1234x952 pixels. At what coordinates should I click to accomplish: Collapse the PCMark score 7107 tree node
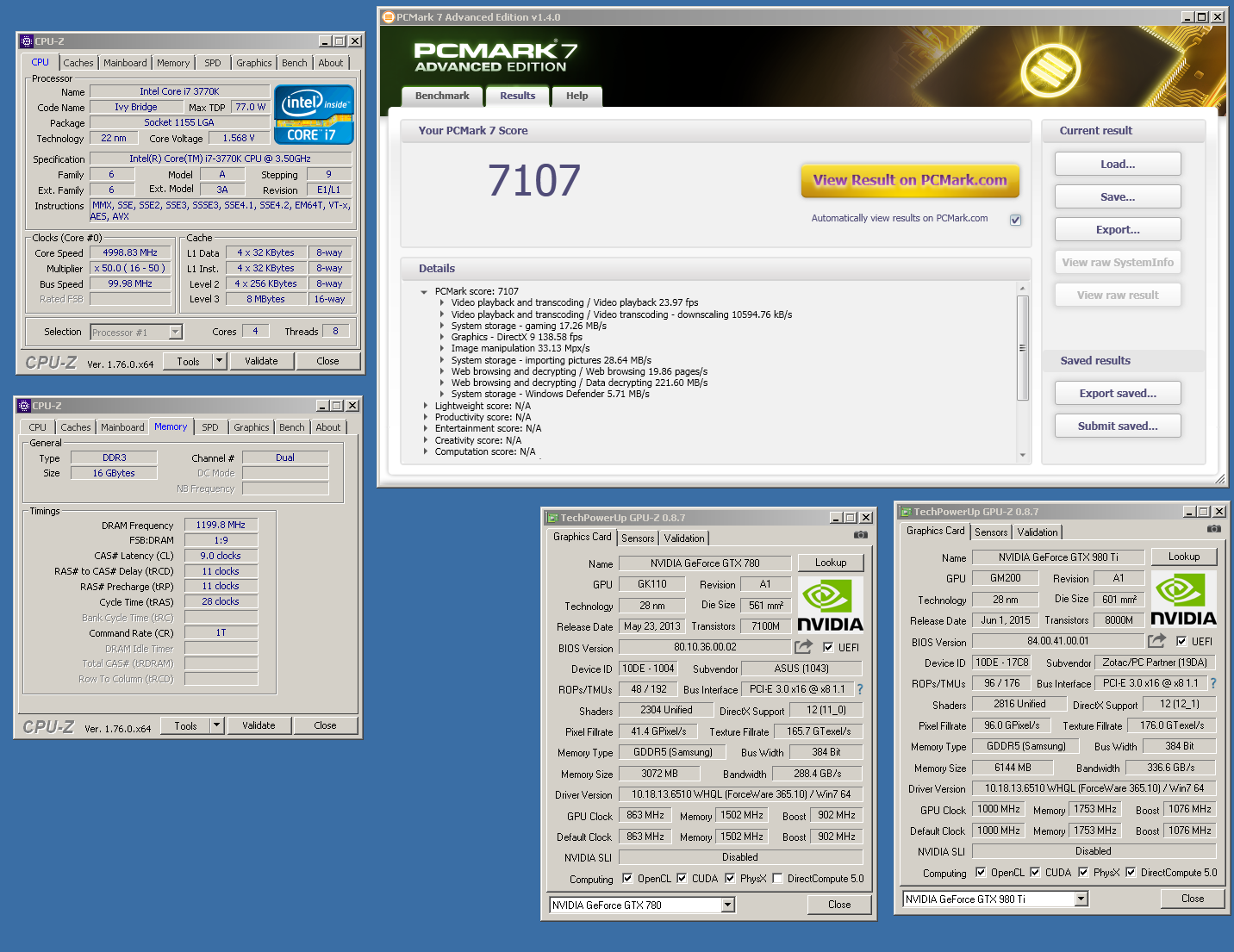pos(424,292)
